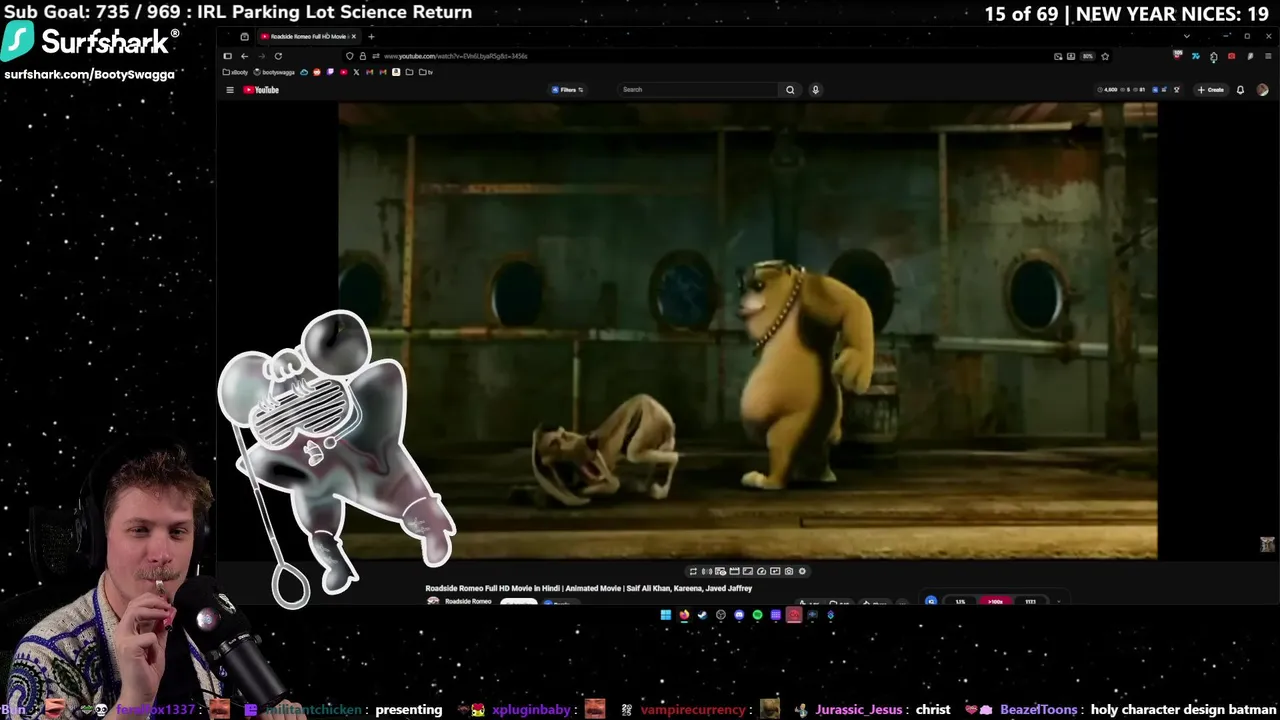Open the YouTube account avatar menu

tap(1262, 90)
